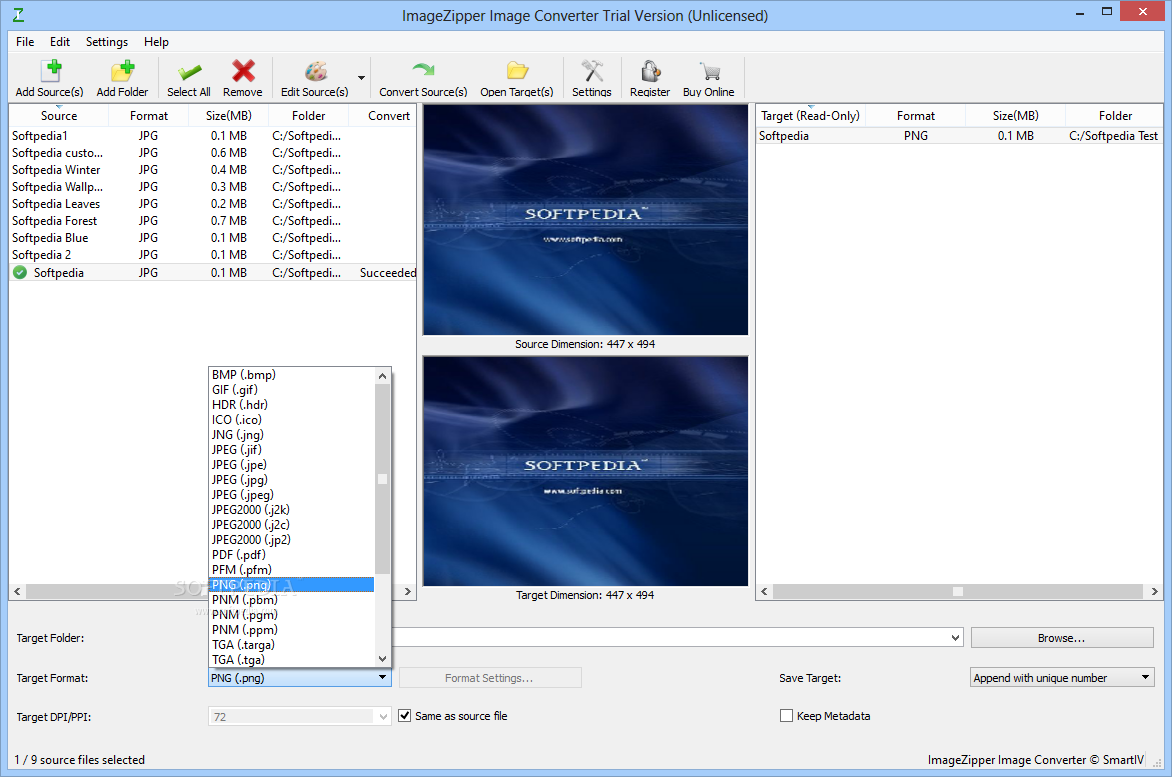Select the Softpedia Leaves source row
Viewport: 1172px width, 777px height.
tap(212, 204)
